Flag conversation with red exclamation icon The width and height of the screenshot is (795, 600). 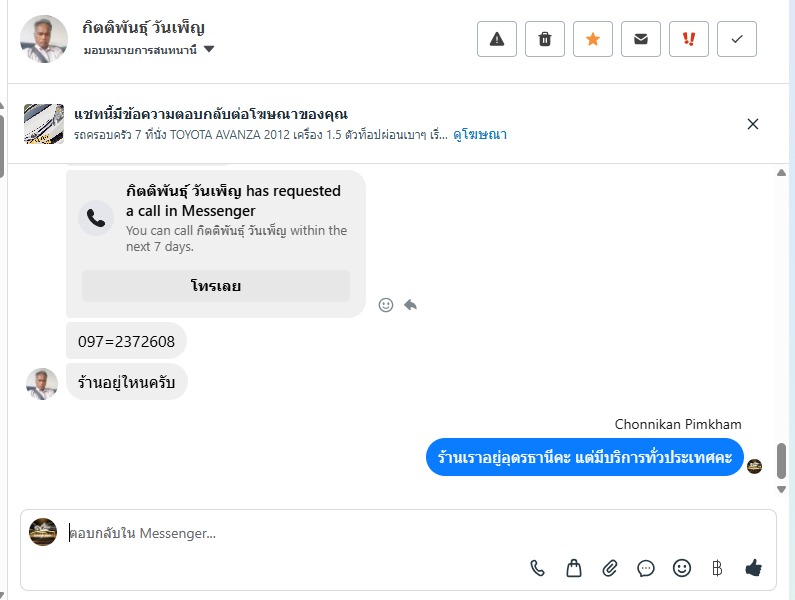[689, 39]
